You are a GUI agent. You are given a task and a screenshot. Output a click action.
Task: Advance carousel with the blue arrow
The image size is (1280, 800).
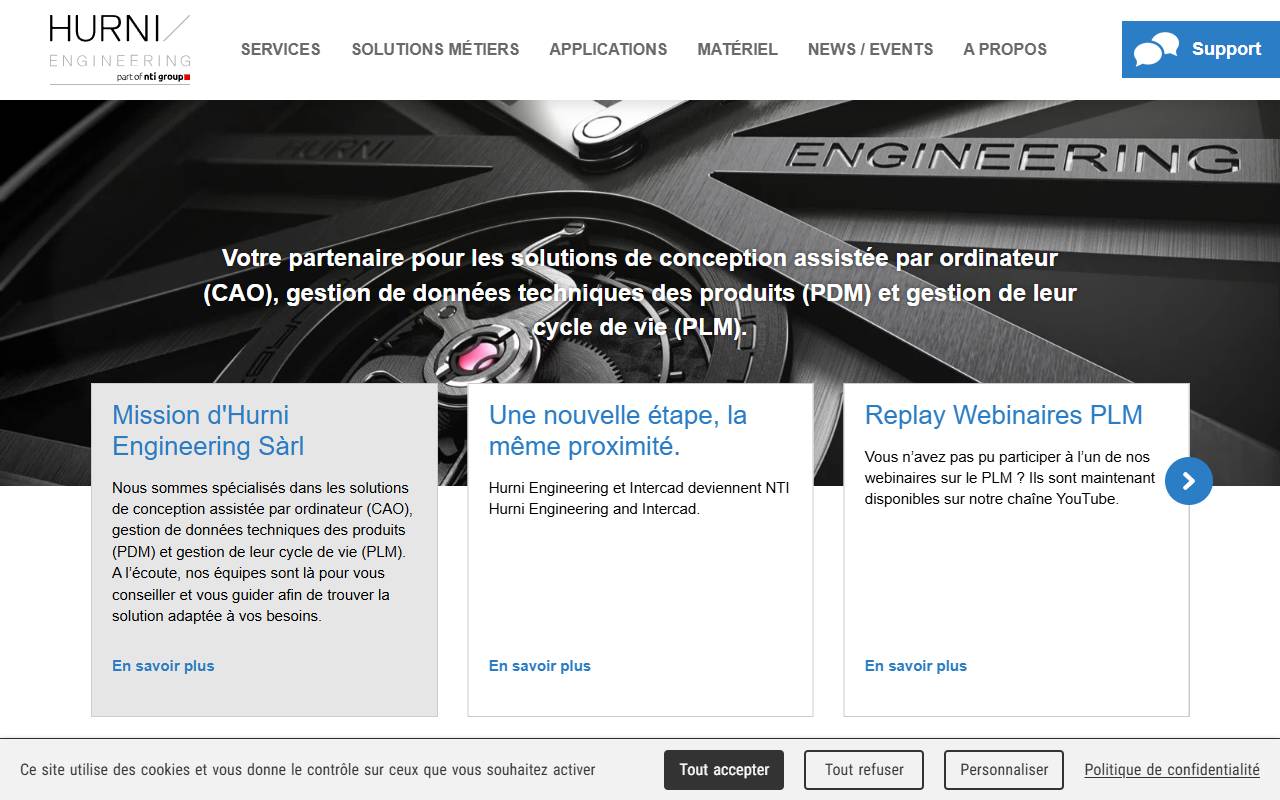1189,481
